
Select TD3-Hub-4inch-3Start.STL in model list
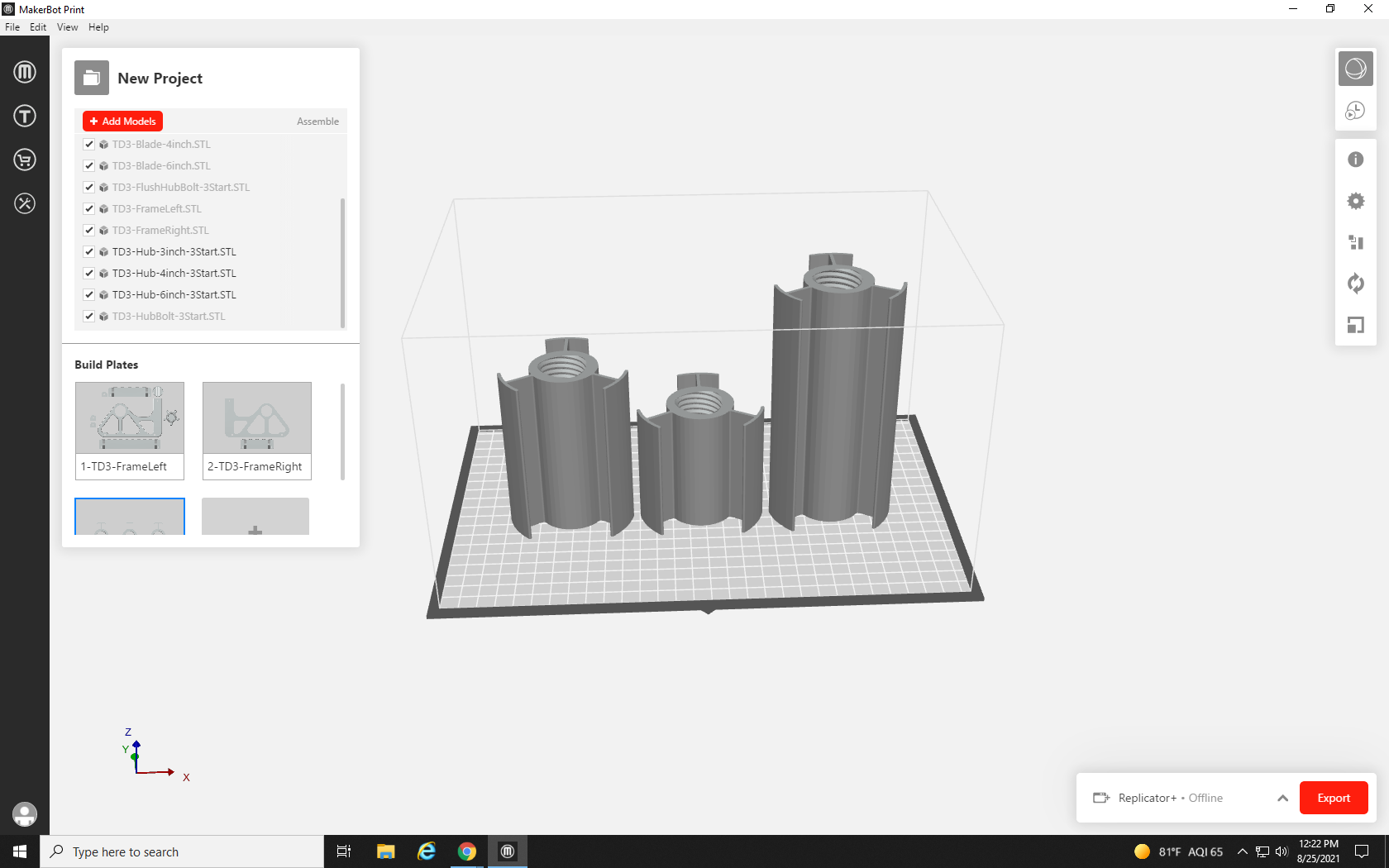click(174, 273)
